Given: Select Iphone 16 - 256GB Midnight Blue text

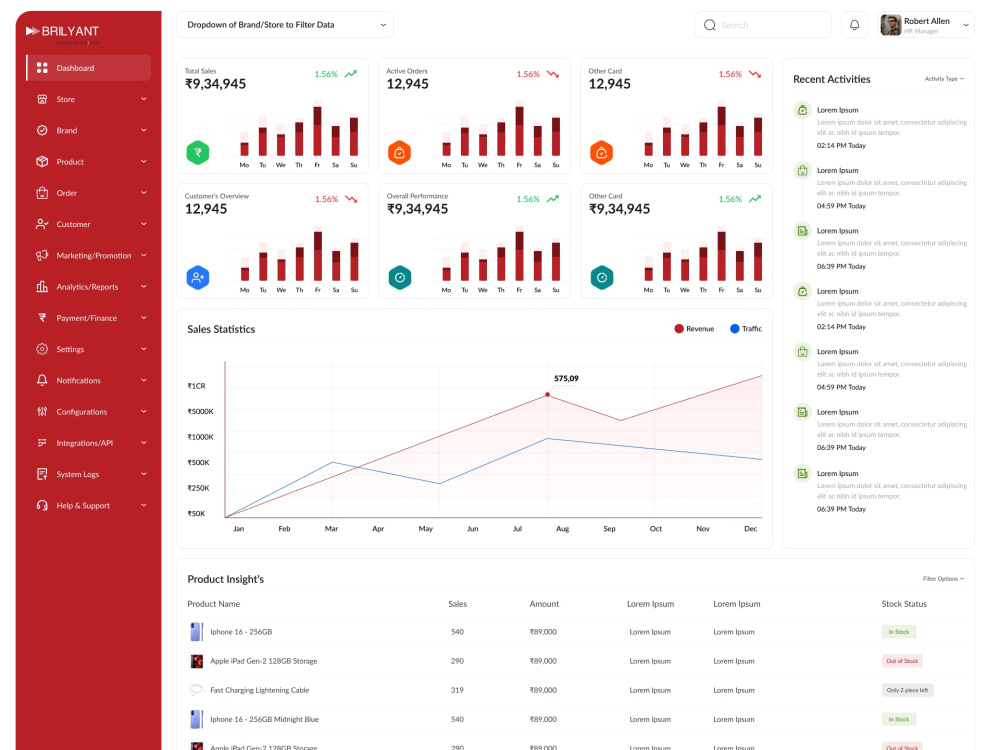Looking at the screenshot, I should 265,719.
